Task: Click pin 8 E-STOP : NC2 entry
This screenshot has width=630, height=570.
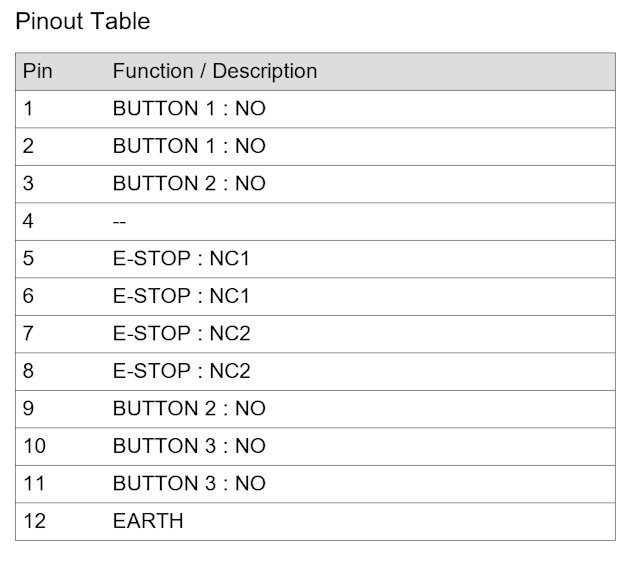Action: coord(181,371)
